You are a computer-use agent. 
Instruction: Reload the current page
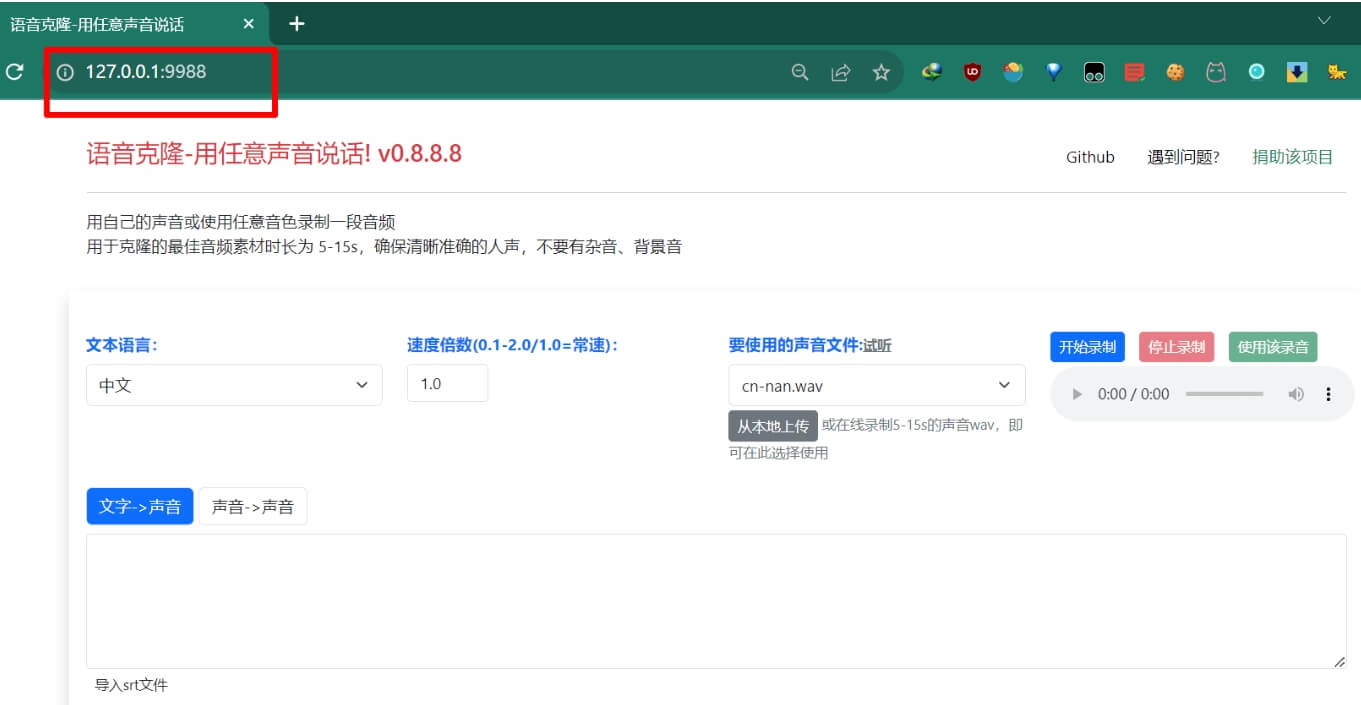tap(14, 71)
